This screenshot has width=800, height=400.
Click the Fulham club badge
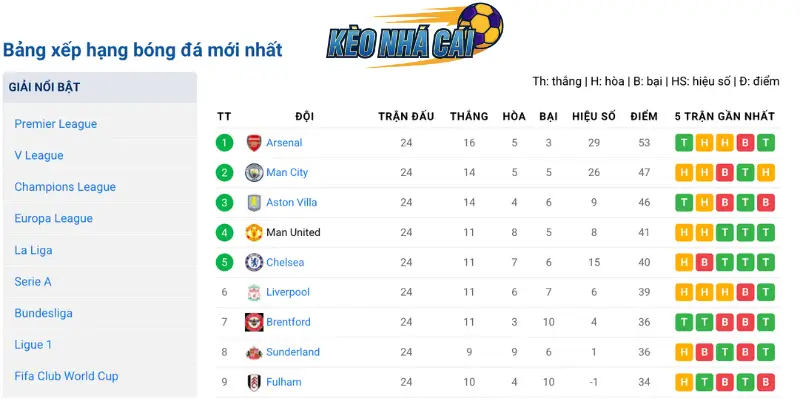point(254,382)
